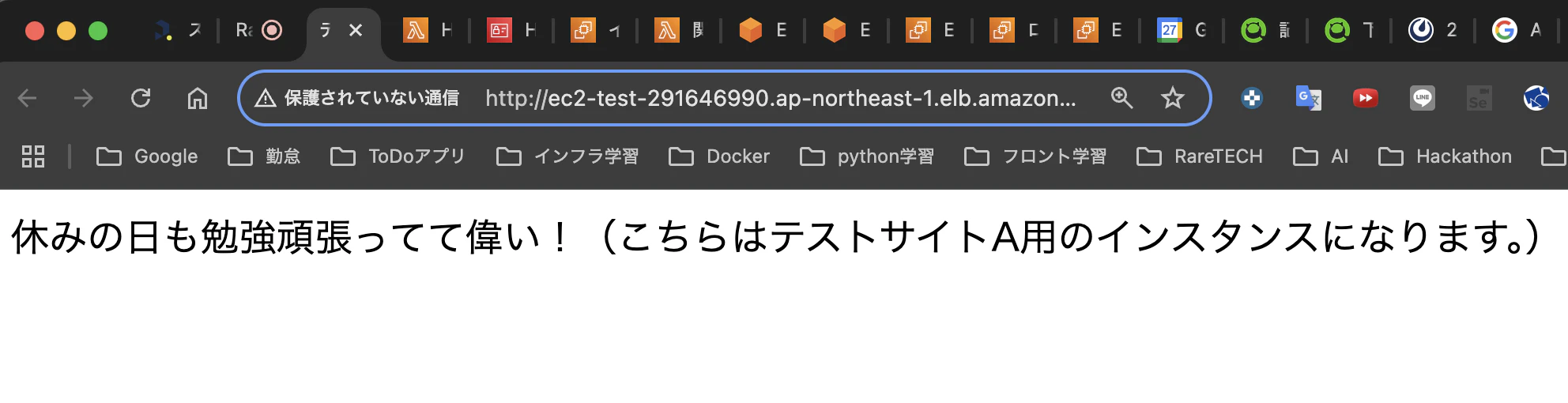The image size is (1568, 403).
Task: Open the ToDoアプリ bookmarks folder
Action: click(398, 156)
